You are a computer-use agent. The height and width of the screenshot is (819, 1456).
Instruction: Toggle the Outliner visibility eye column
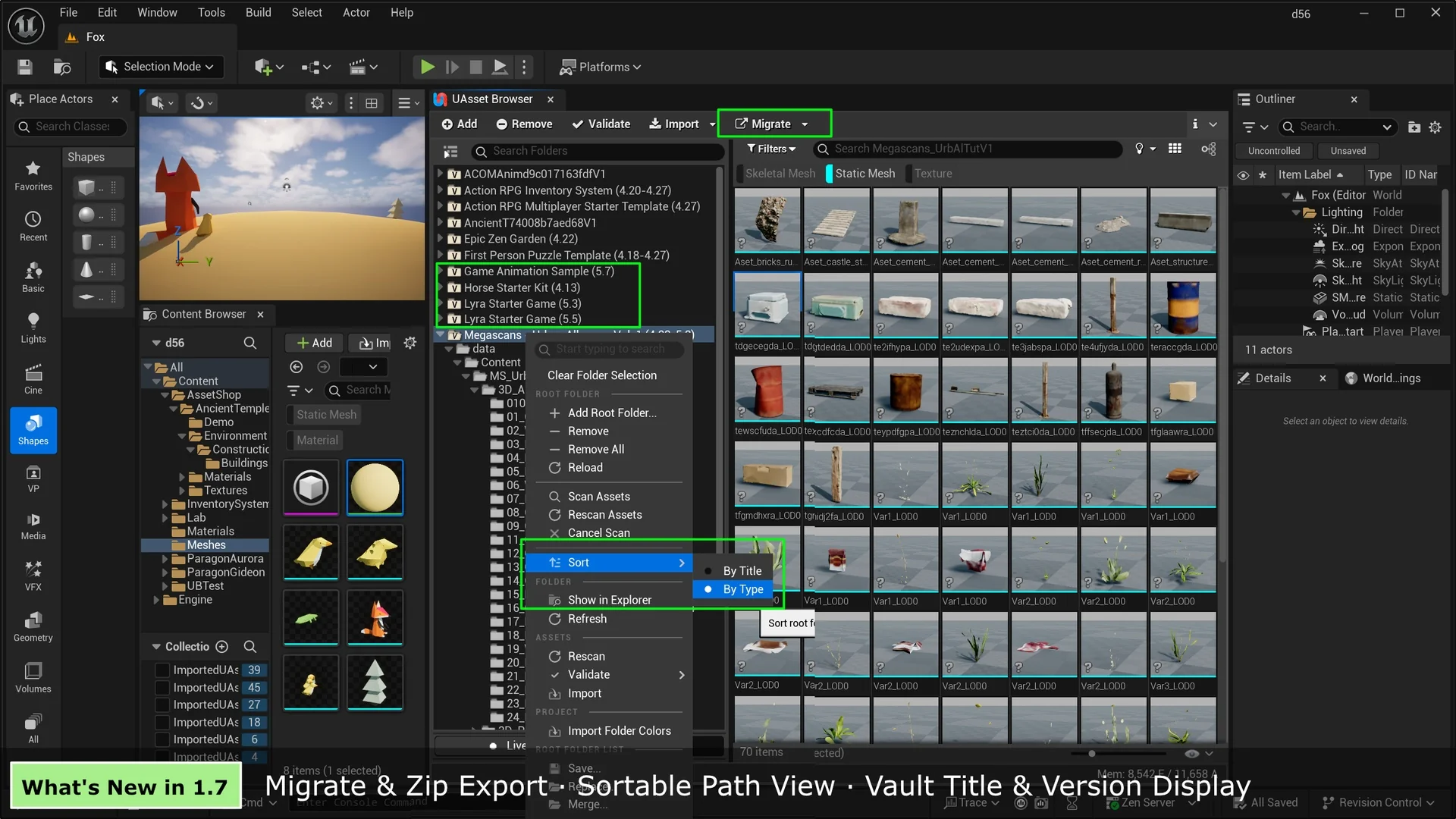coord(1243,175)
